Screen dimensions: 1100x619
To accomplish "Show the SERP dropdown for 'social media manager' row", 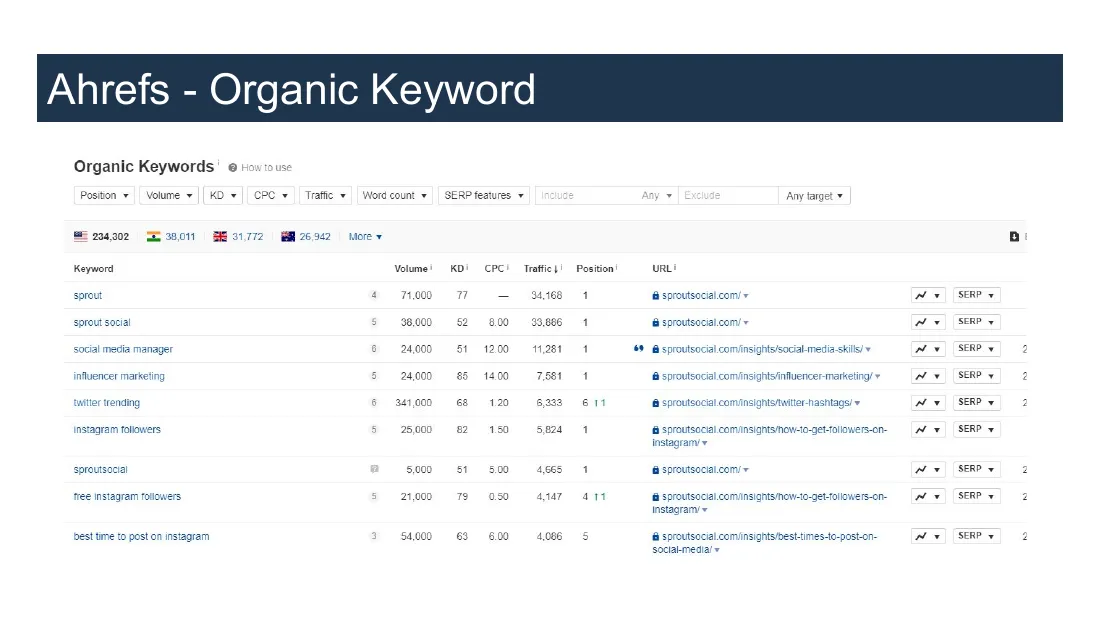I will click(x=977, y=349).
